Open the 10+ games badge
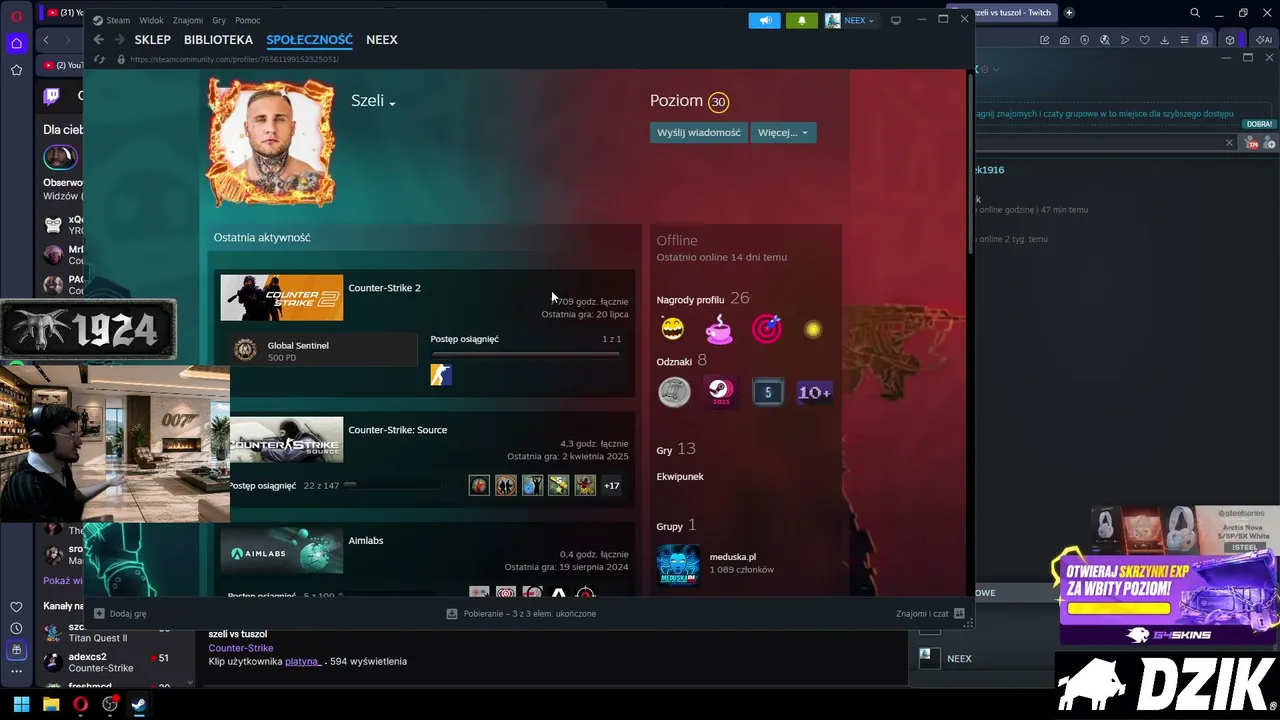Screen dimensions: 1280x720 pos(814,392)
